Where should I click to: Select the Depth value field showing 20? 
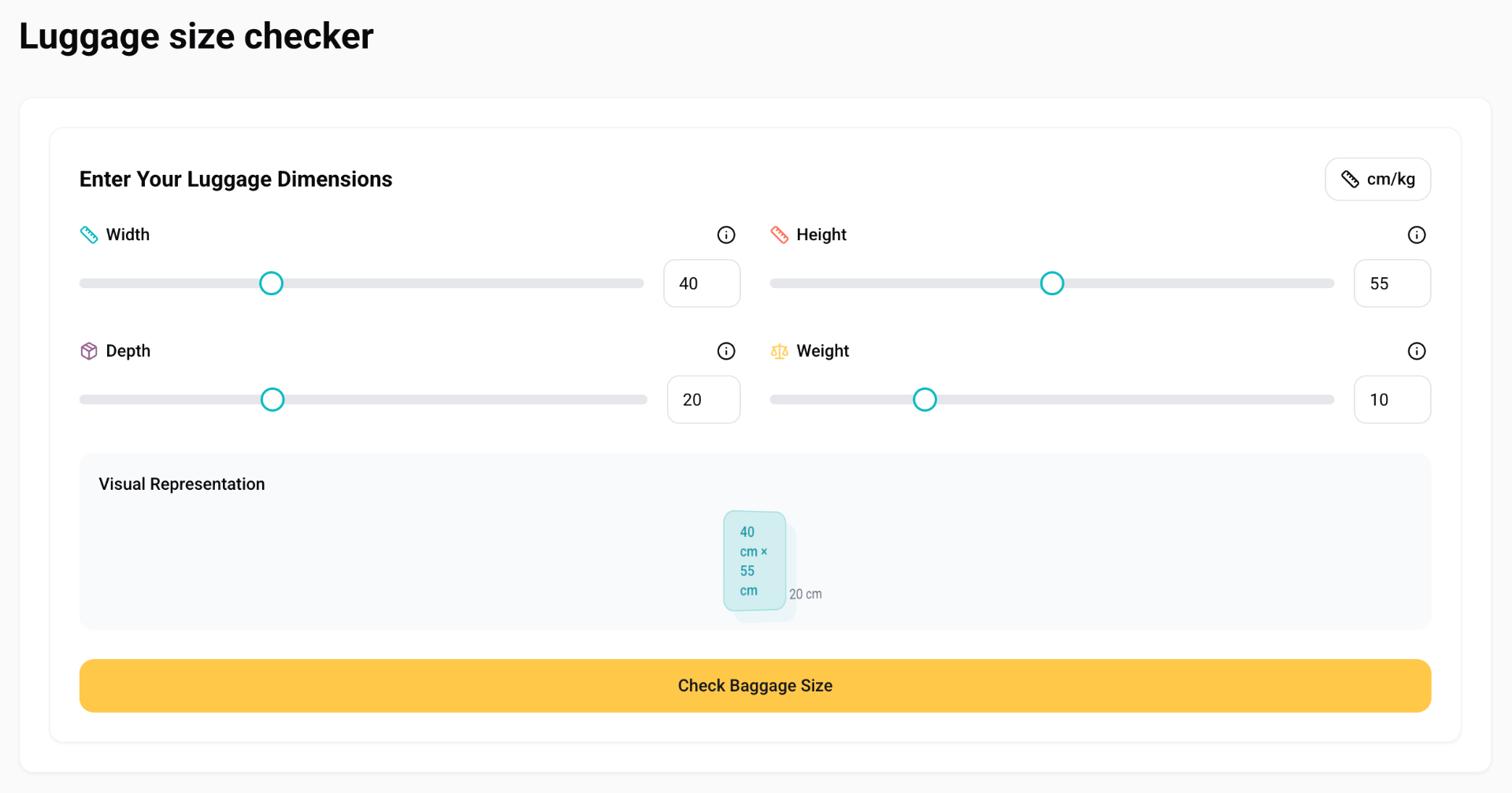coord(703,399)
